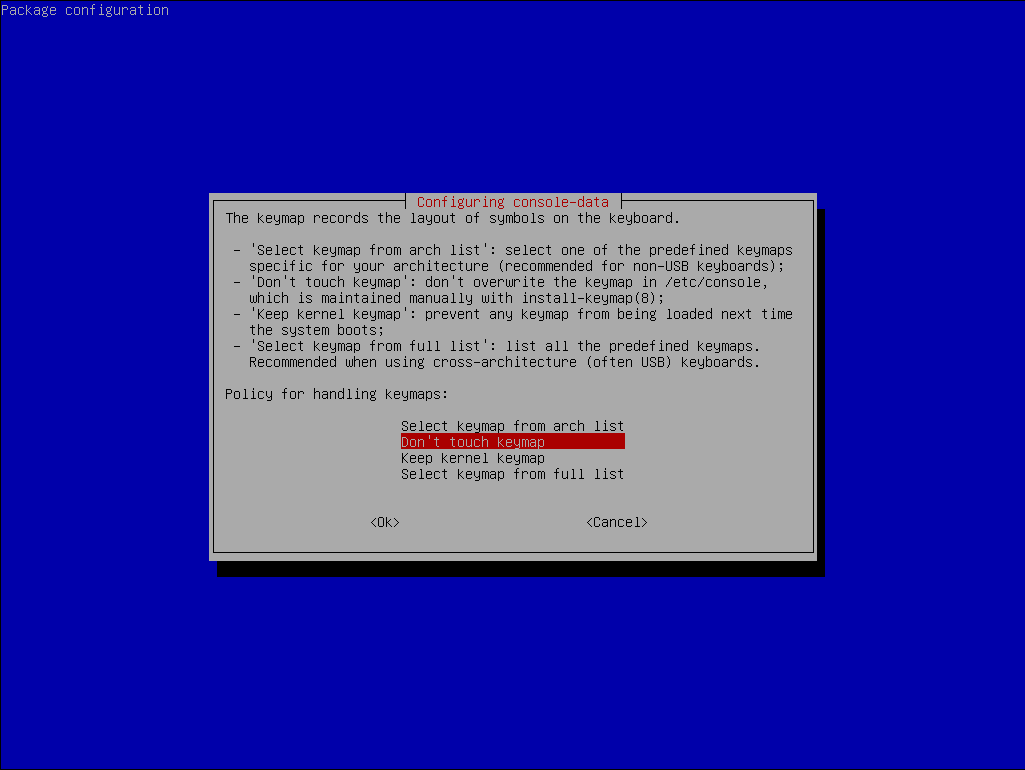Select 'Select keymap from full list' option
The width and height of the screenshot is (1025, 770).
coord(512,474)
